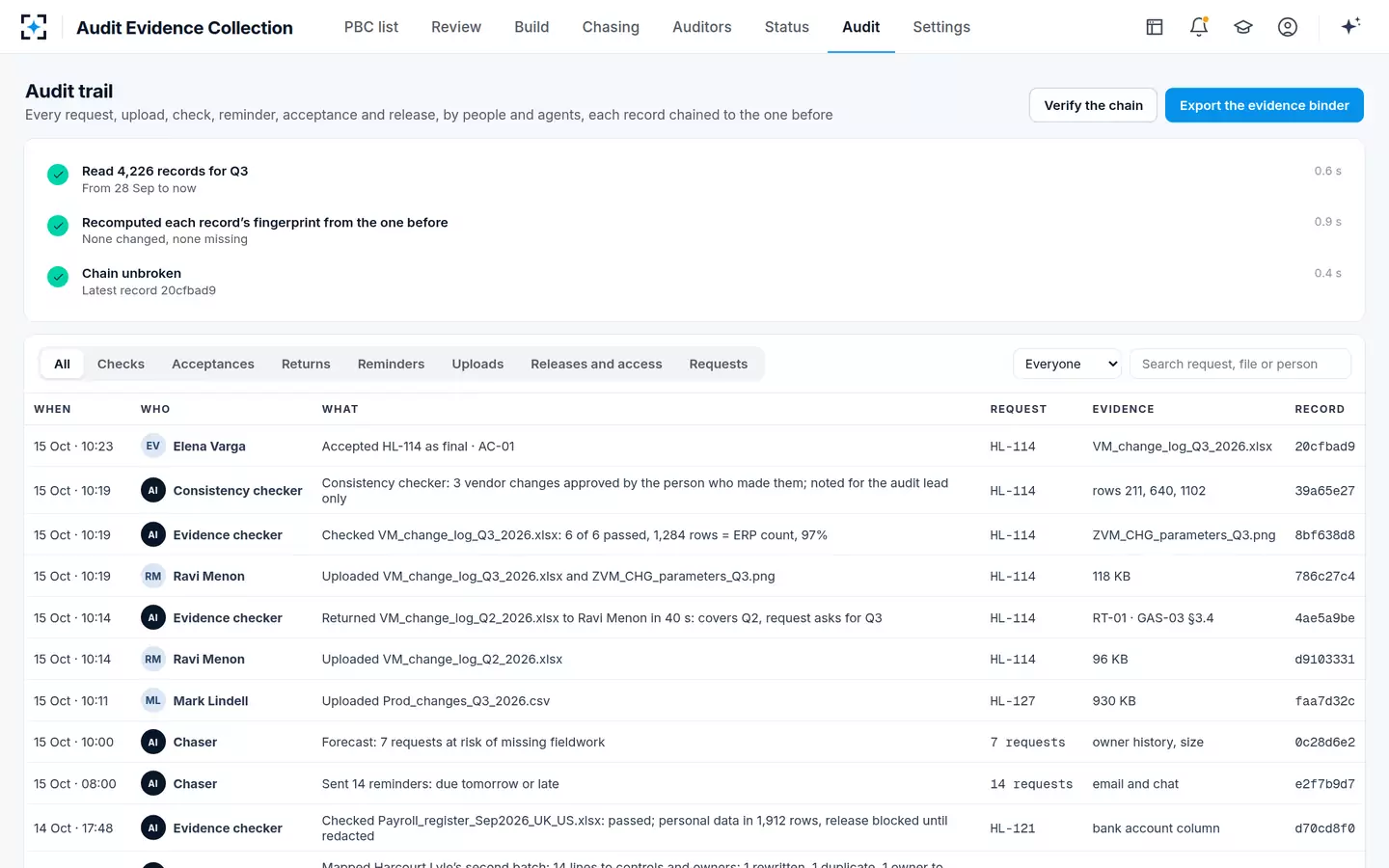
Task: Click Mark Lindell's ML avatar
Action: coord(153,700)
